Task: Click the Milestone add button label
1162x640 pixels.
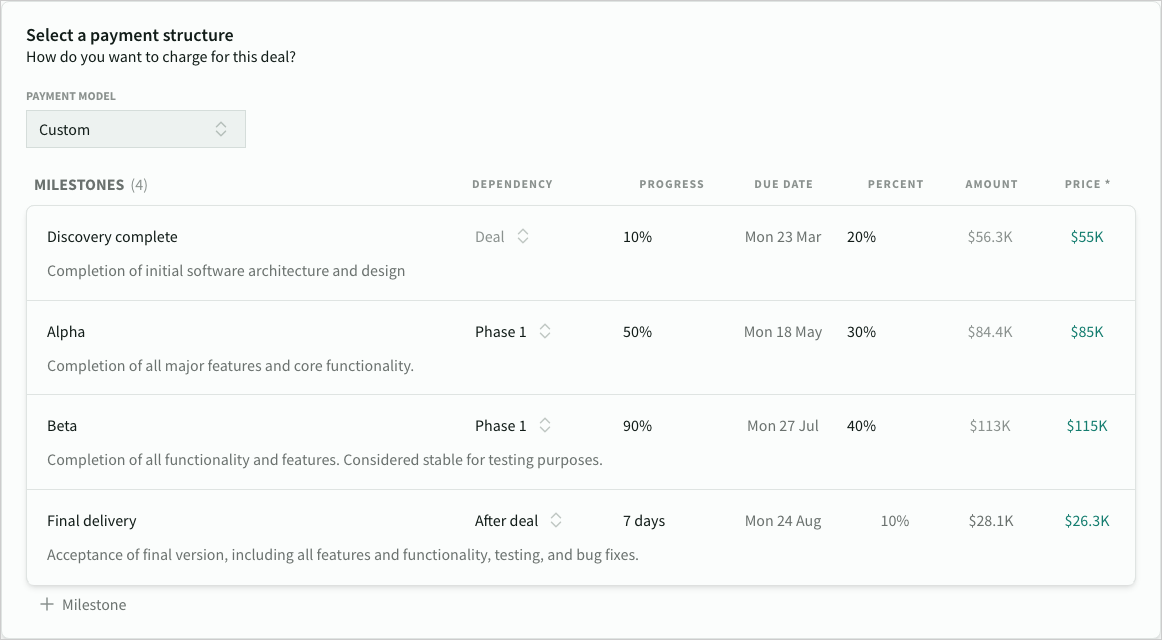Action: pyautogui.click(x=94, y=605)
